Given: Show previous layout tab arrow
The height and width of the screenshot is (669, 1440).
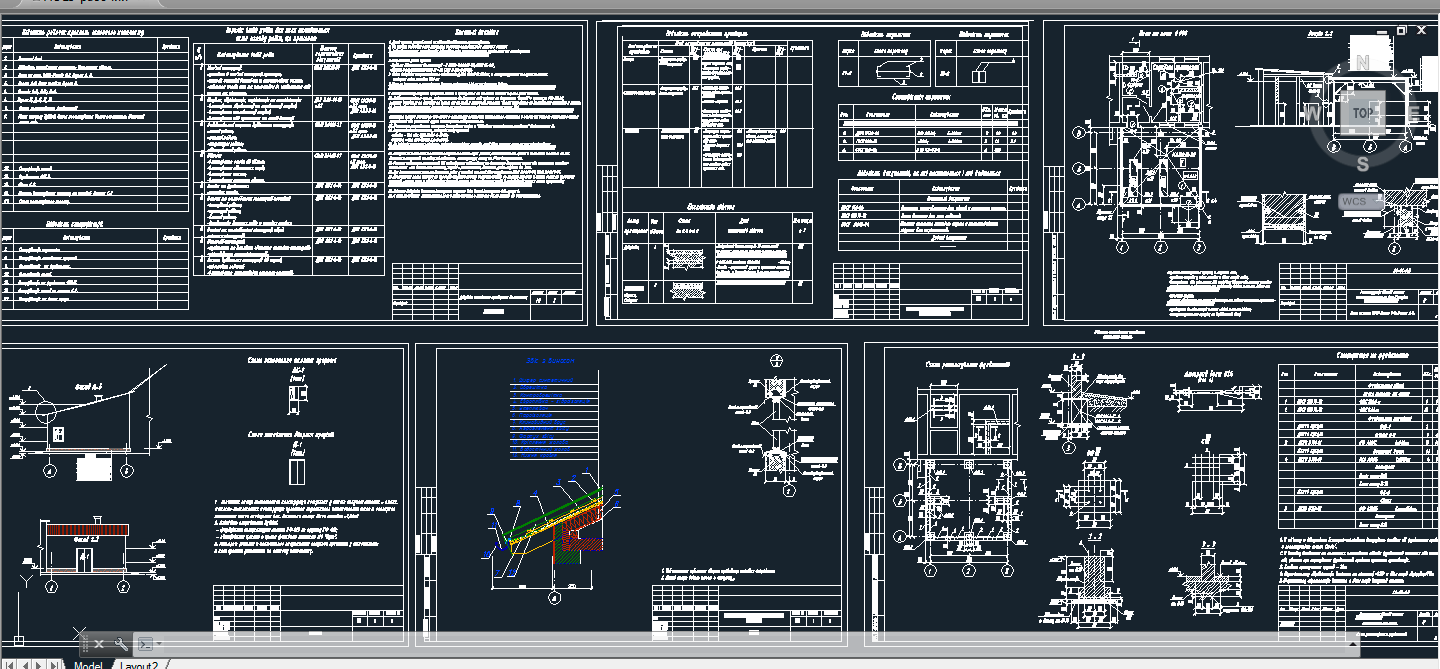Looking at the screenshot, I should [25, 665].
